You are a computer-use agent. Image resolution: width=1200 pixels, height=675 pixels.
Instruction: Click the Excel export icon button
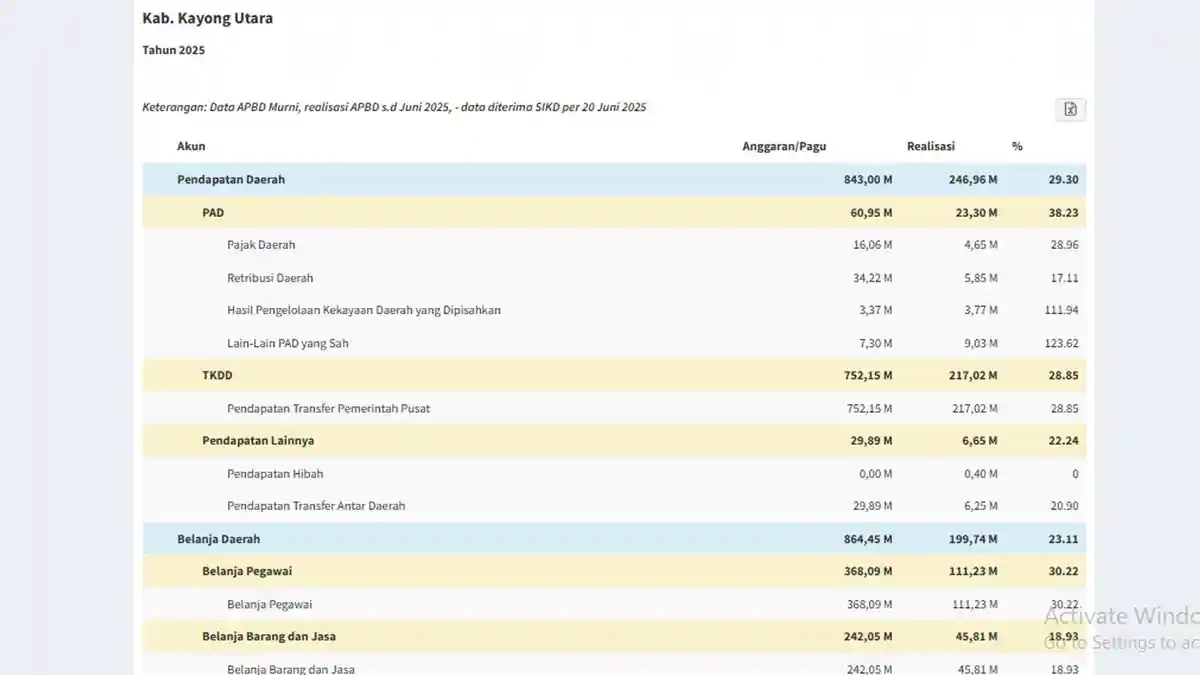click(1070, 110)
